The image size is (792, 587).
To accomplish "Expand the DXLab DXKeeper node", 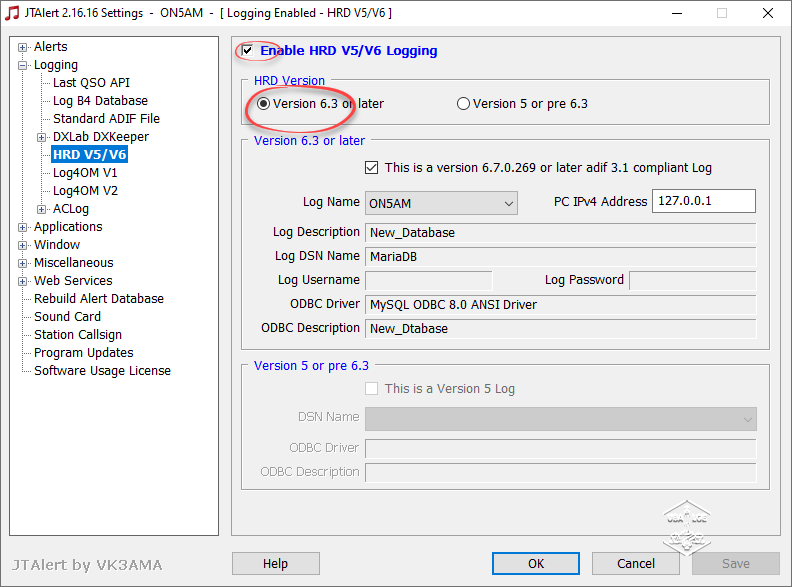I will click(x=41, y=137).
